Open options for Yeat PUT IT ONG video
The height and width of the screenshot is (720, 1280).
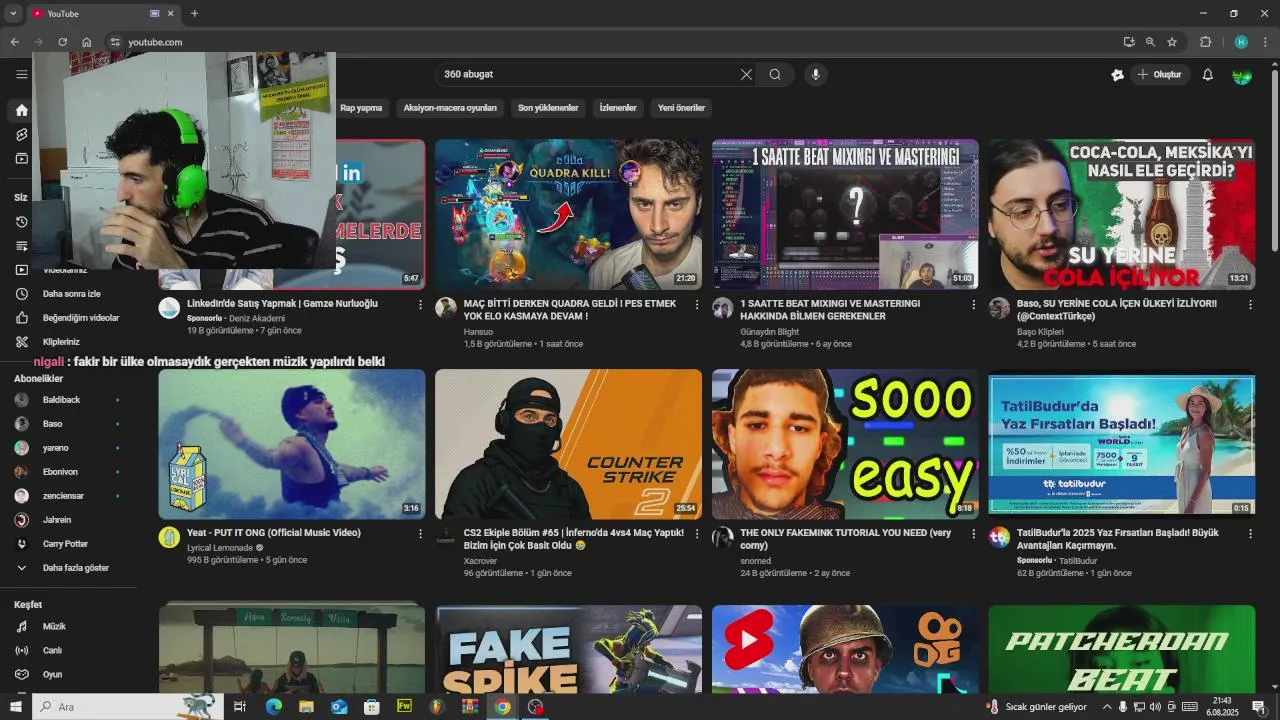tap(420, 534)
